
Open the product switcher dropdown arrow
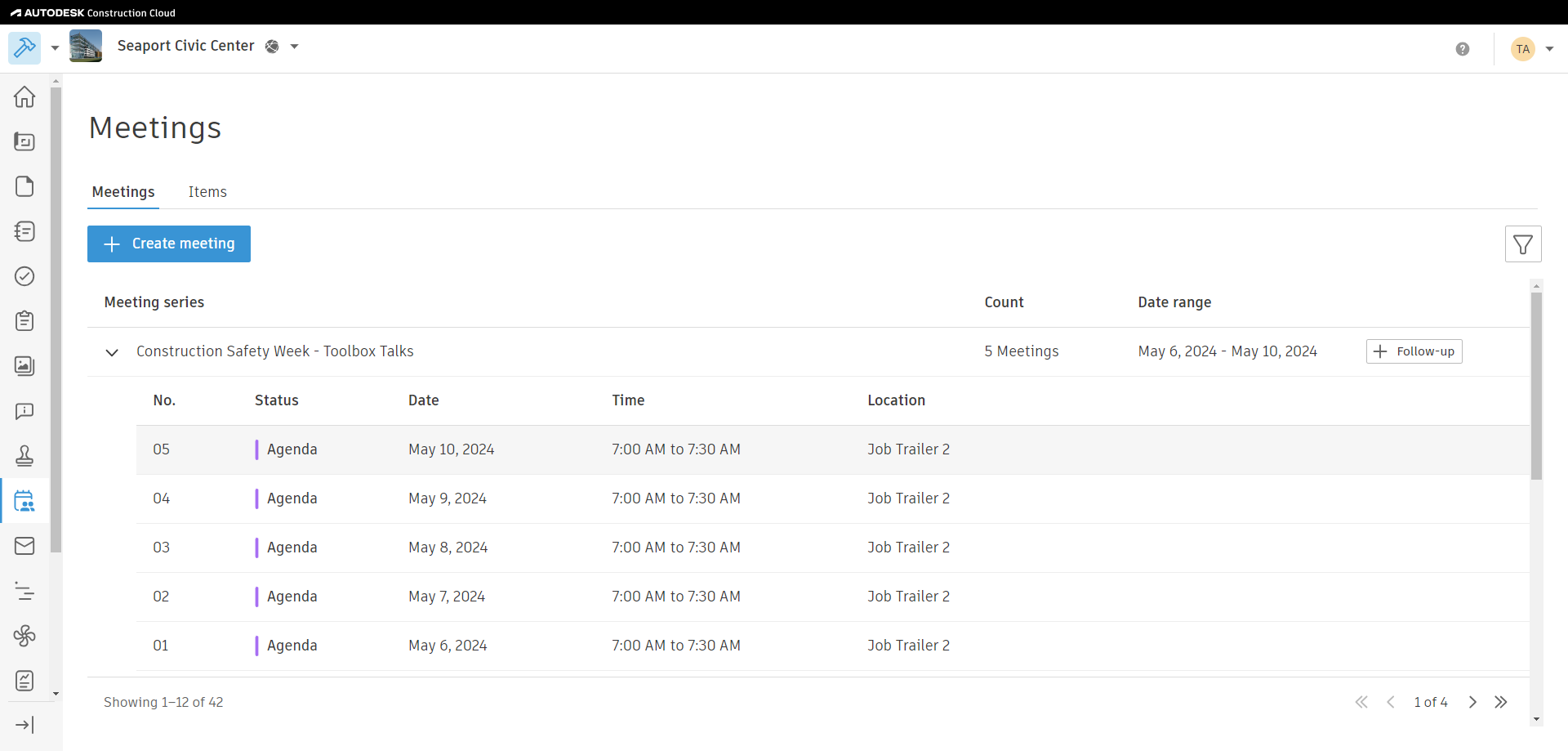click(x=55, y=48)
